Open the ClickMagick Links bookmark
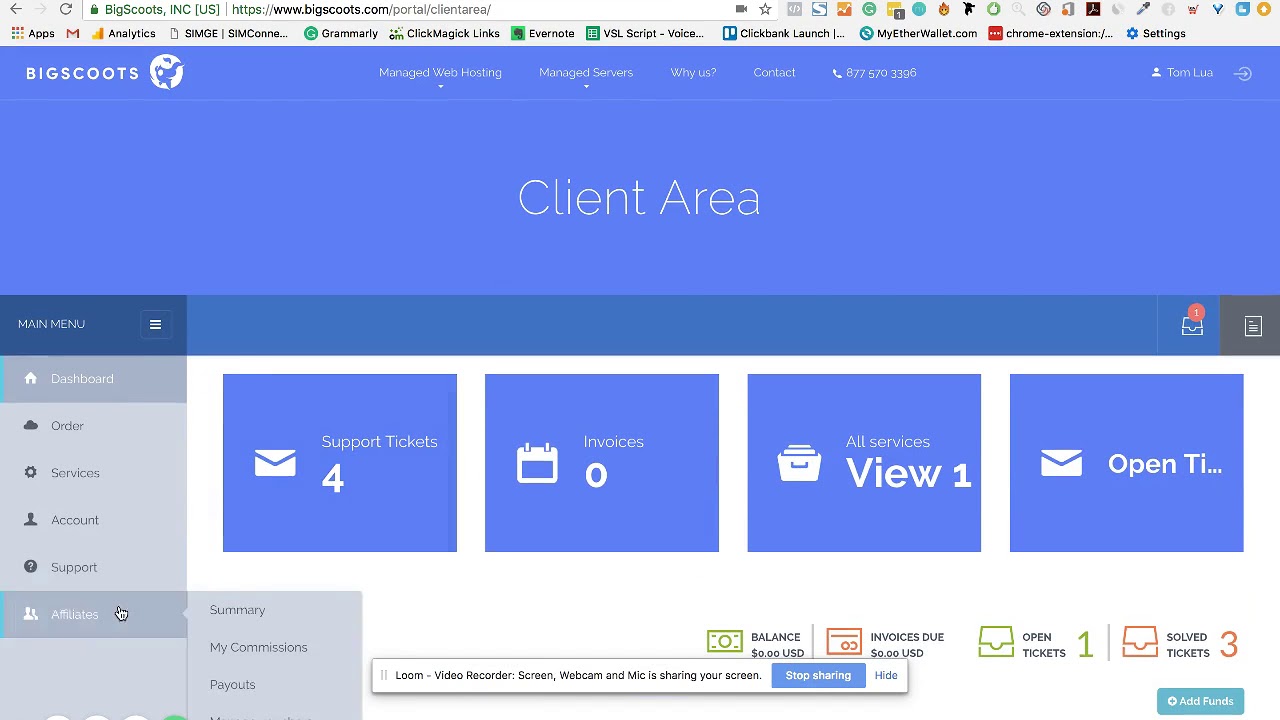This screenshot has width=1280, height=720. coord(444,33)
